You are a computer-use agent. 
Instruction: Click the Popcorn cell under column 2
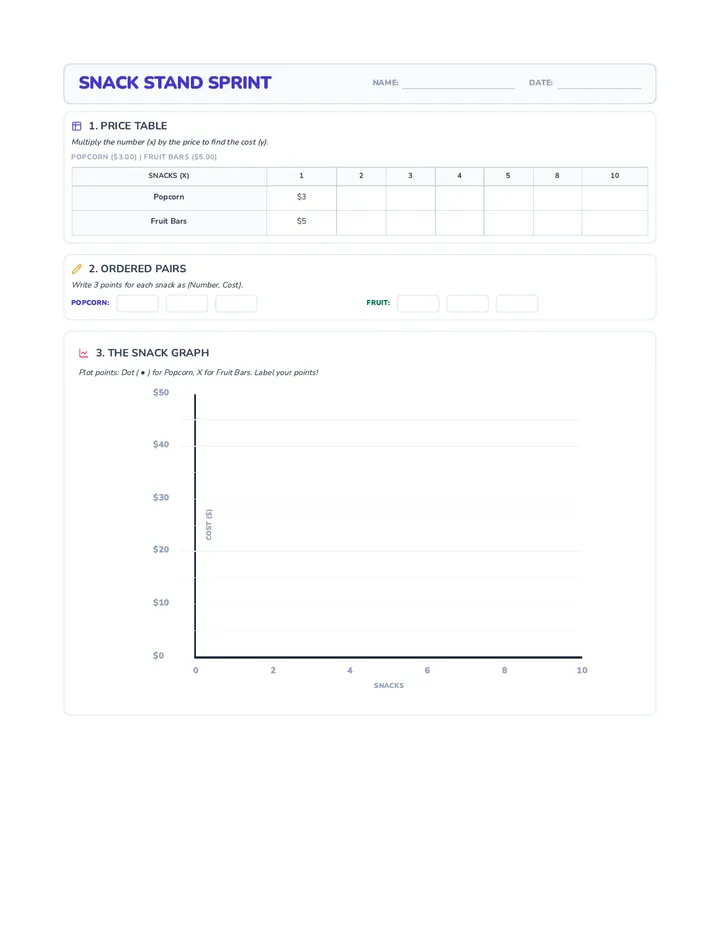click(x=361, y=198)
